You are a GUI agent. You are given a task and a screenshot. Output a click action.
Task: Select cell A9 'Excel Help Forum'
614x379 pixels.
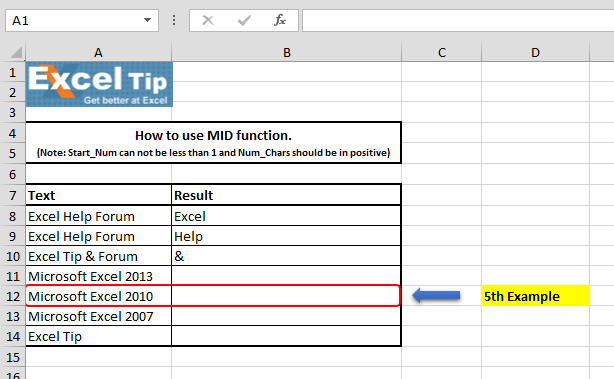coord(99,236)
